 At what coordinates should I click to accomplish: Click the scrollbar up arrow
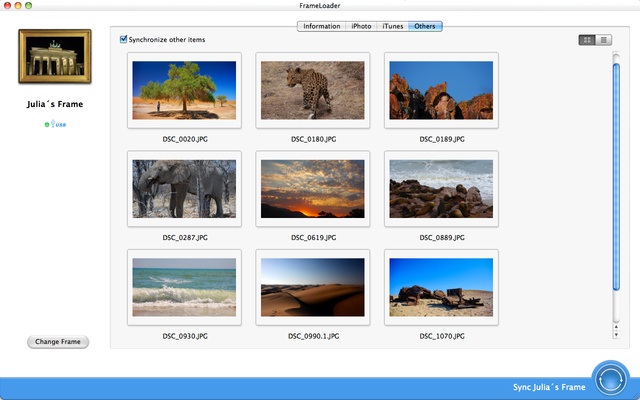click(616, 327)
